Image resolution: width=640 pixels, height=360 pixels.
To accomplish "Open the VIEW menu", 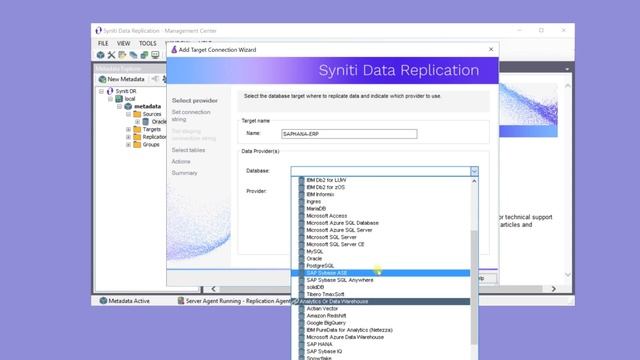I will pyautogui.click(x=124, y=43).
